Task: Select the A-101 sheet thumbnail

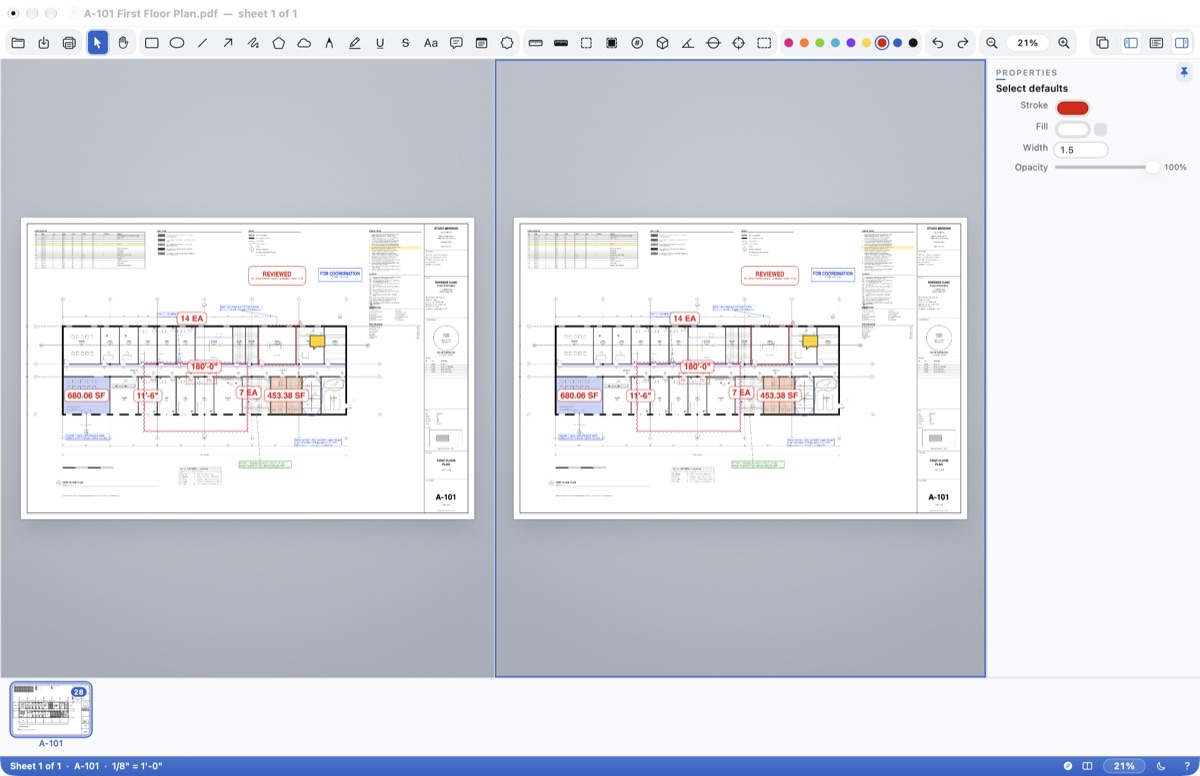Action: point(51,709)
